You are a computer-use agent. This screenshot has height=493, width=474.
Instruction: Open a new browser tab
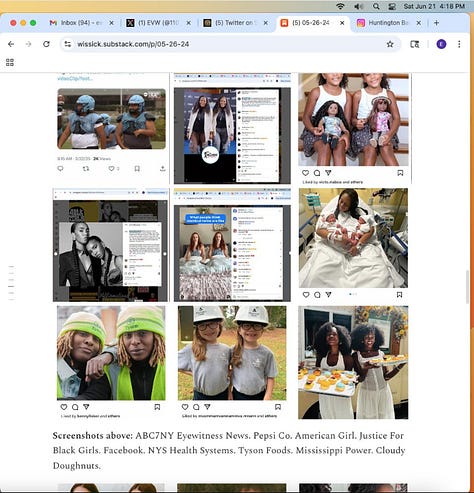436,23
